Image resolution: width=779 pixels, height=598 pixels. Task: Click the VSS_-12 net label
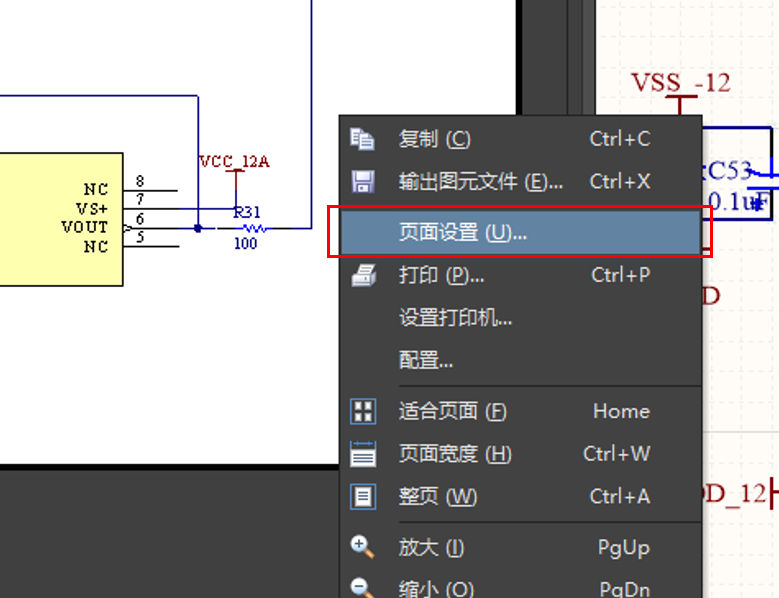tap(681, 83)
